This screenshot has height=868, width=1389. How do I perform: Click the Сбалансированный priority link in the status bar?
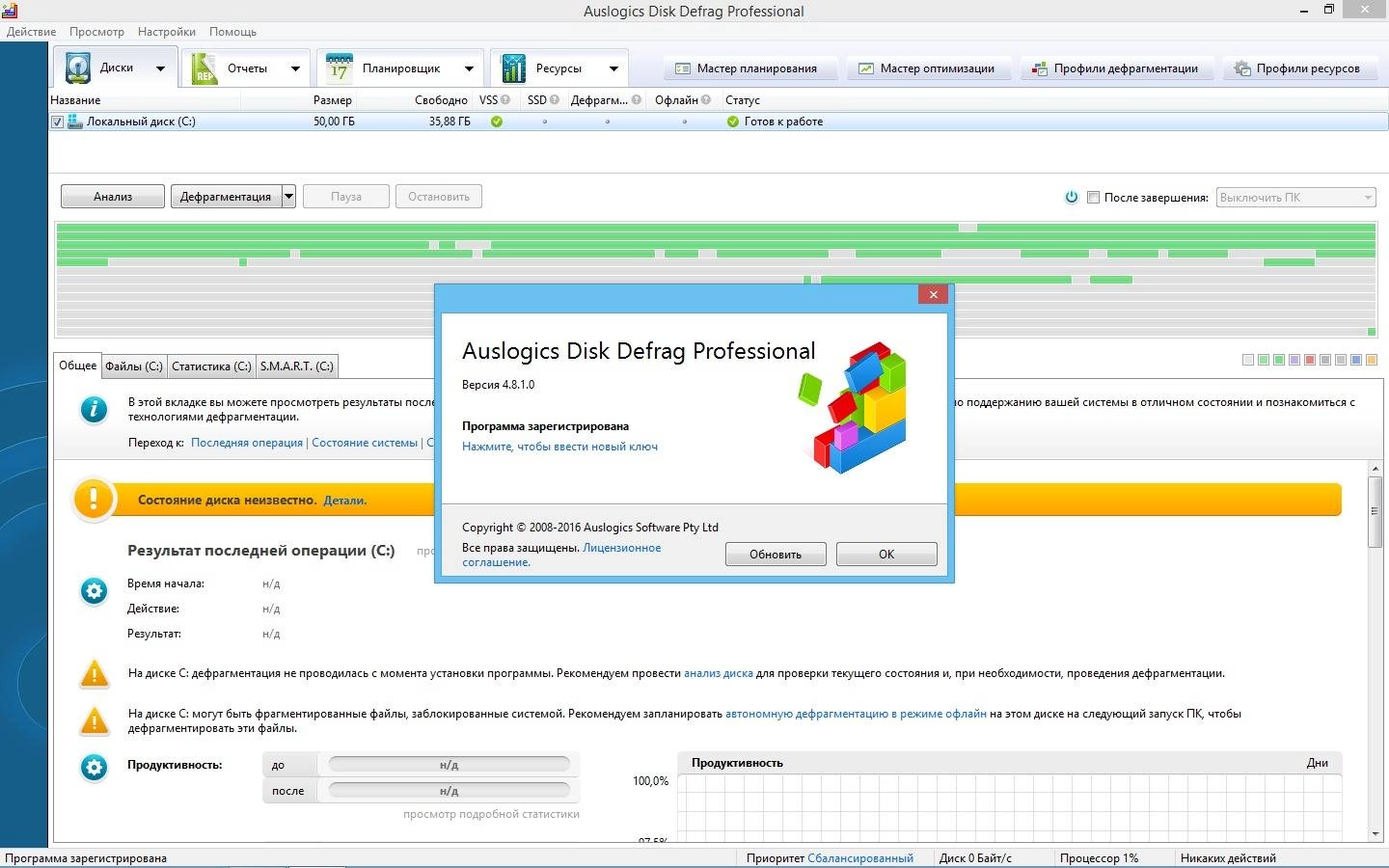[860, 858]
